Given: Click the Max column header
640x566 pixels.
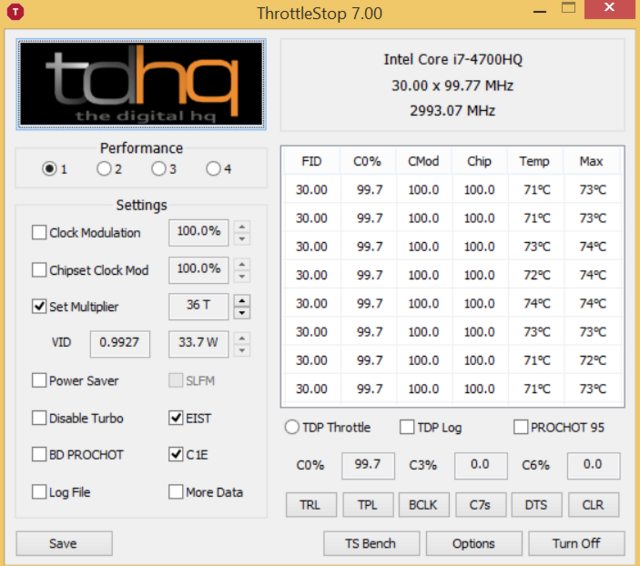Looking at the screenshot, I should point(591,161).
